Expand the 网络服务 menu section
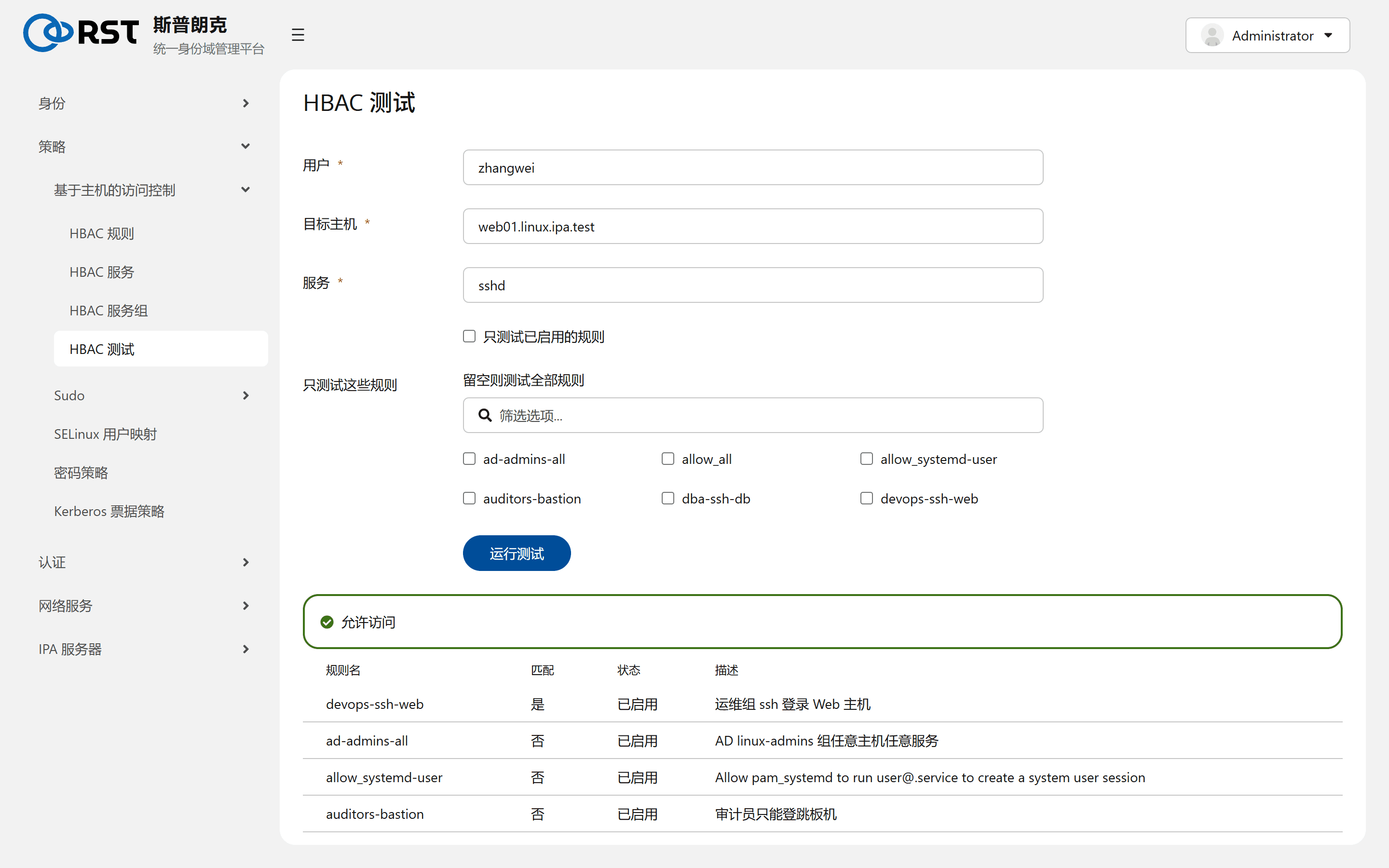Viewport: 1389px width, 868px height. [145, 606]
